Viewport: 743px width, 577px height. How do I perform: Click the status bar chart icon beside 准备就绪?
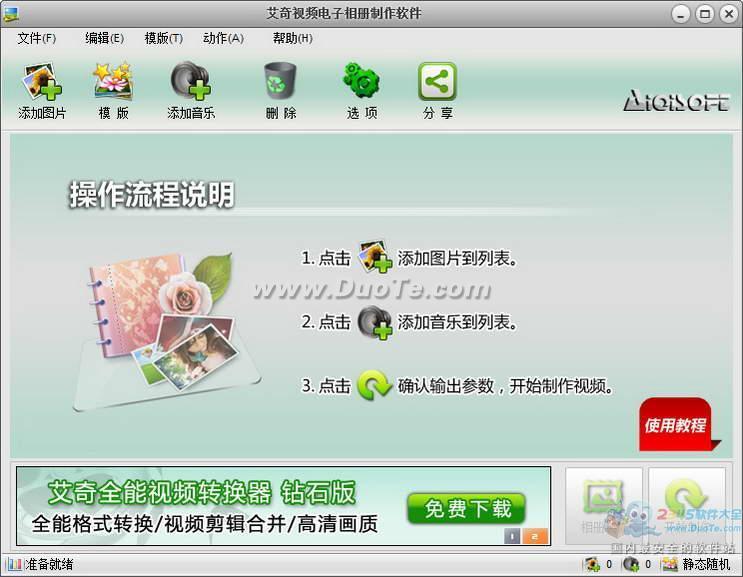[14, 564]
